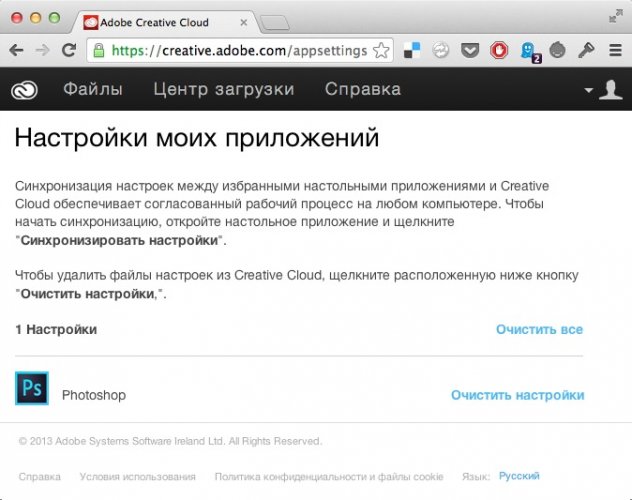Viewport: 632px width, 500px height.
Task: Open the Chrome hamburger menu
Action: pyautogui.click(x=615, y=50)
